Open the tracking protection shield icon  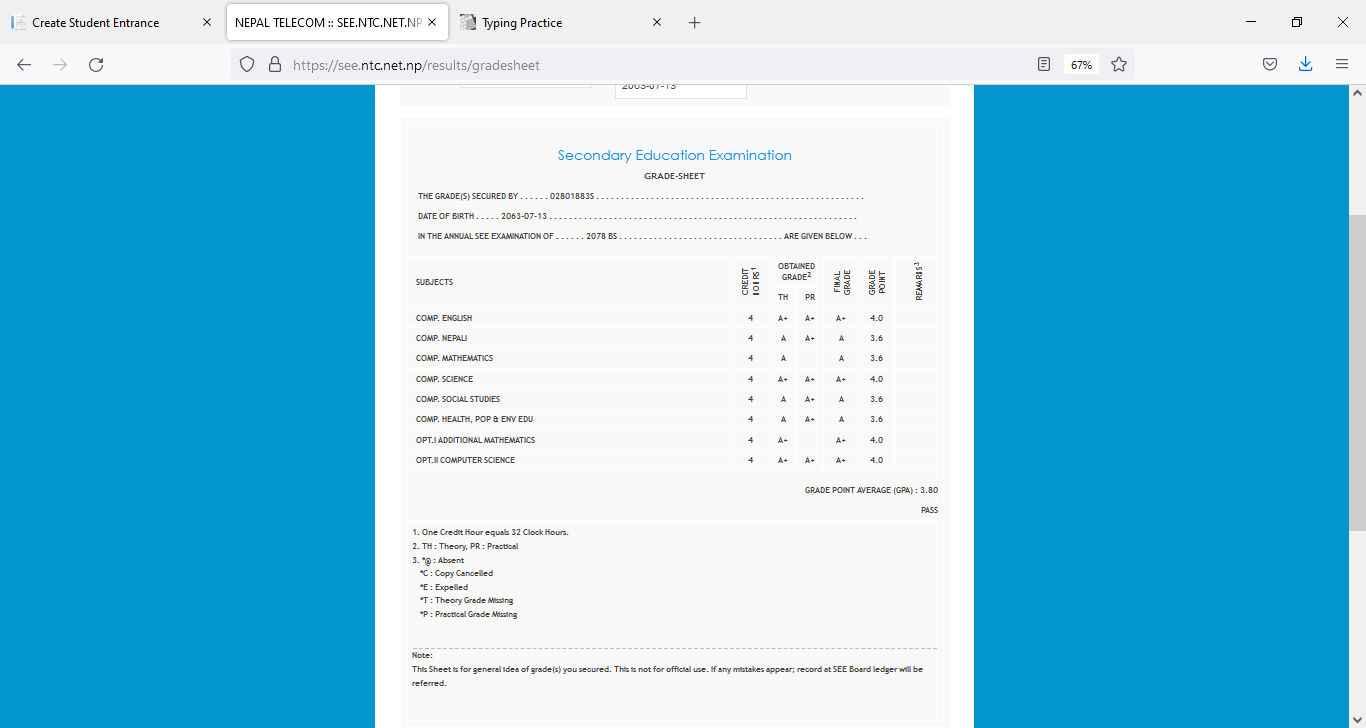tap(248, 64)
